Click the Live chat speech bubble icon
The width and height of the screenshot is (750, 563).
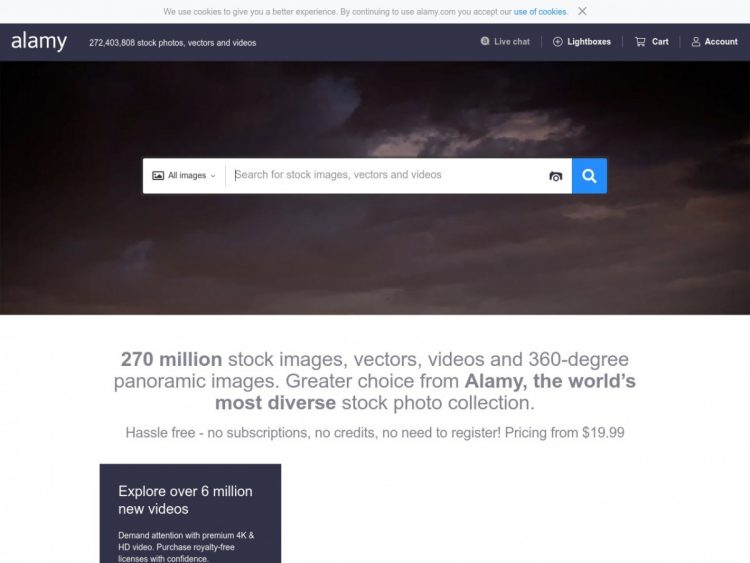click(485, 42)
